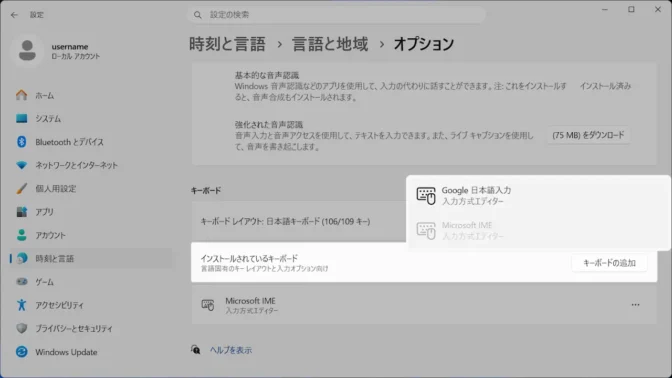Click the 時刻と言語 globe clock icon
672x378 pixels.
tap(21, 258)
